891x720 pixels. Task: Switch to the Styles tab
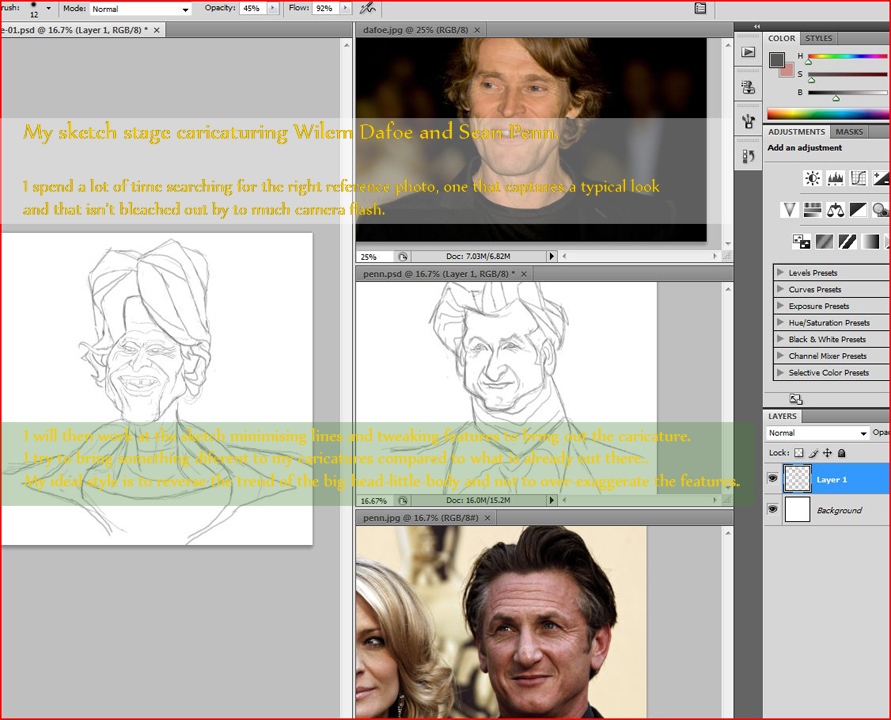click(x=819, y=39)
